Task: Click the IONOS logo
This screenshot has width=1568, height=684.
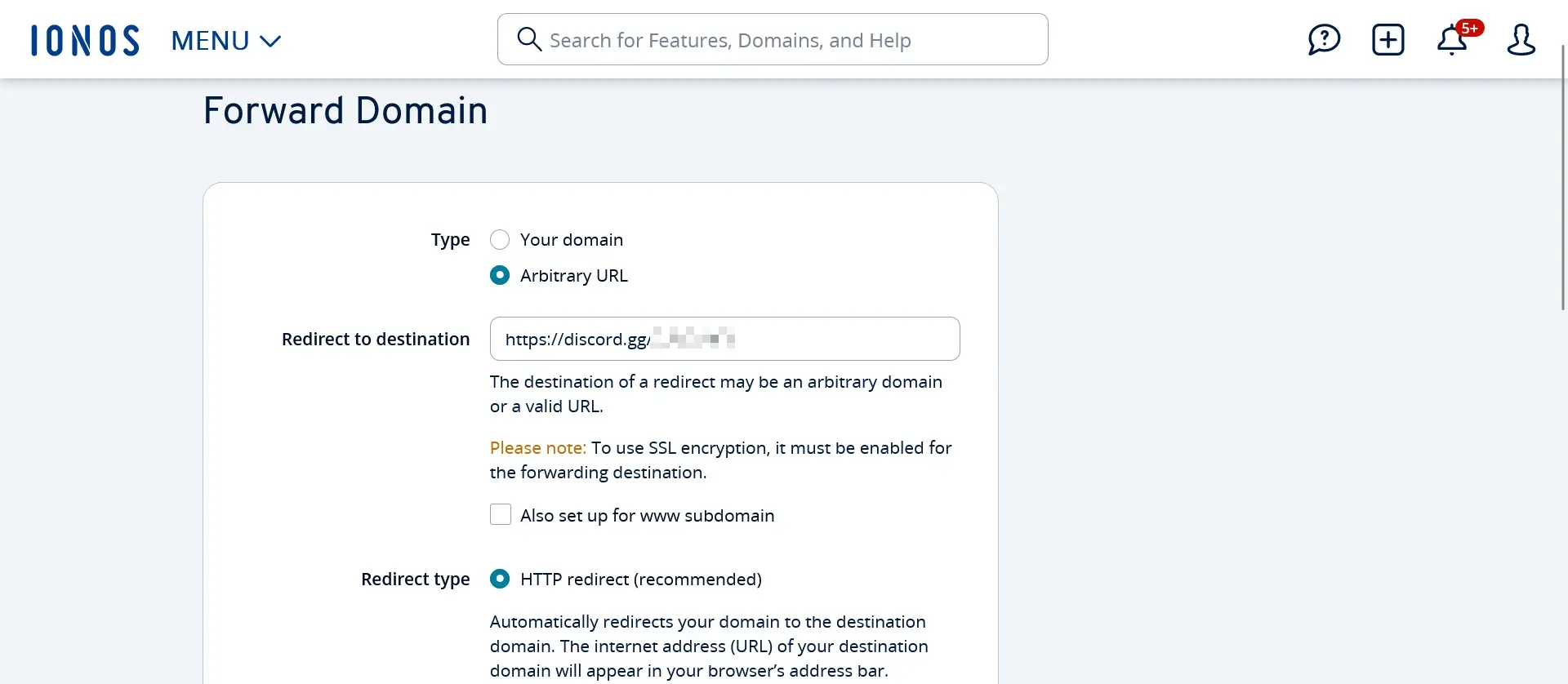Action: pos(84,39)
